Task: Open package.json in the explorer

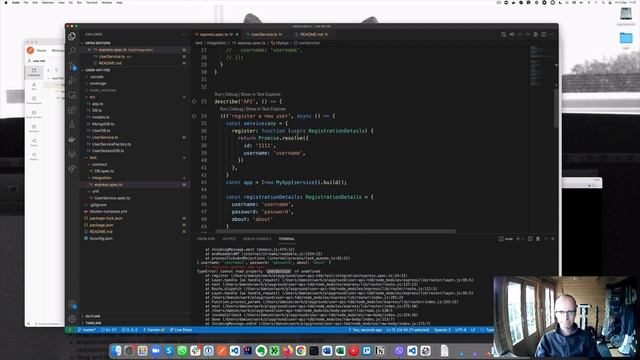Action: point(101,225)
